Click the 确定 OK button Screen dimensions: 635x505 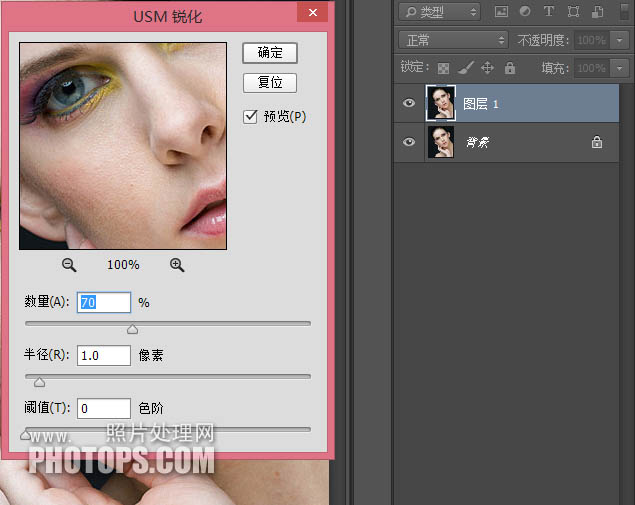(270, 53)
